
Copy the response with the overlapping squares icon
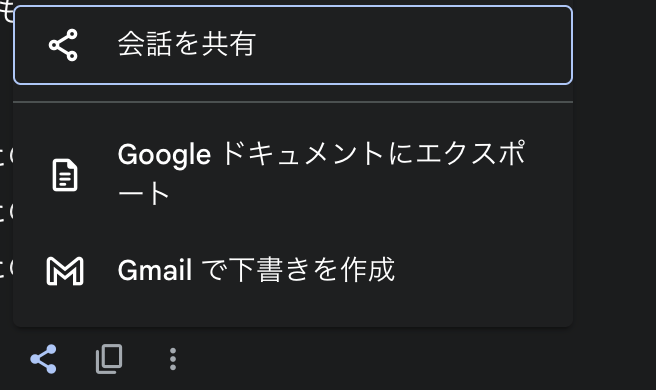109,359
